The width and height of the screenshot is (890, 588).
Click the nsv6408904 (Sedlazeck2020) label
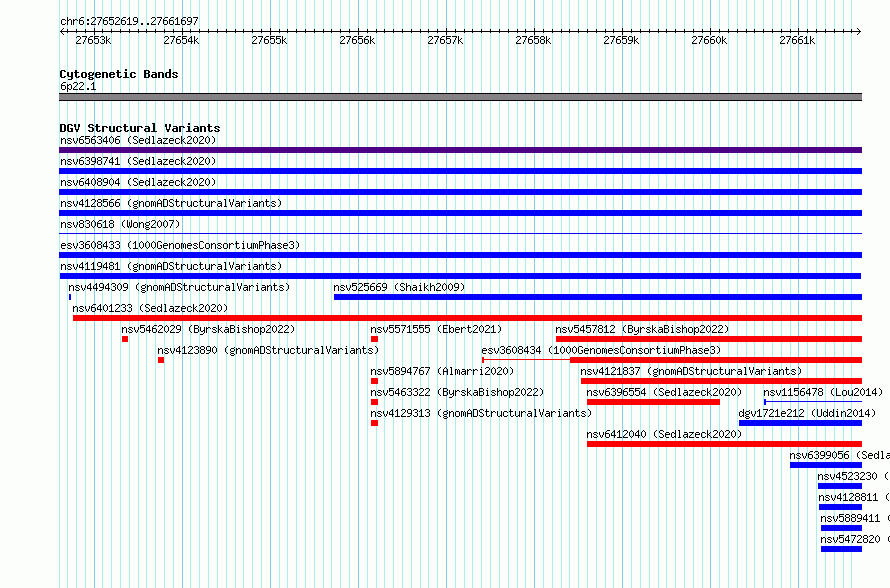pos(138,182)
